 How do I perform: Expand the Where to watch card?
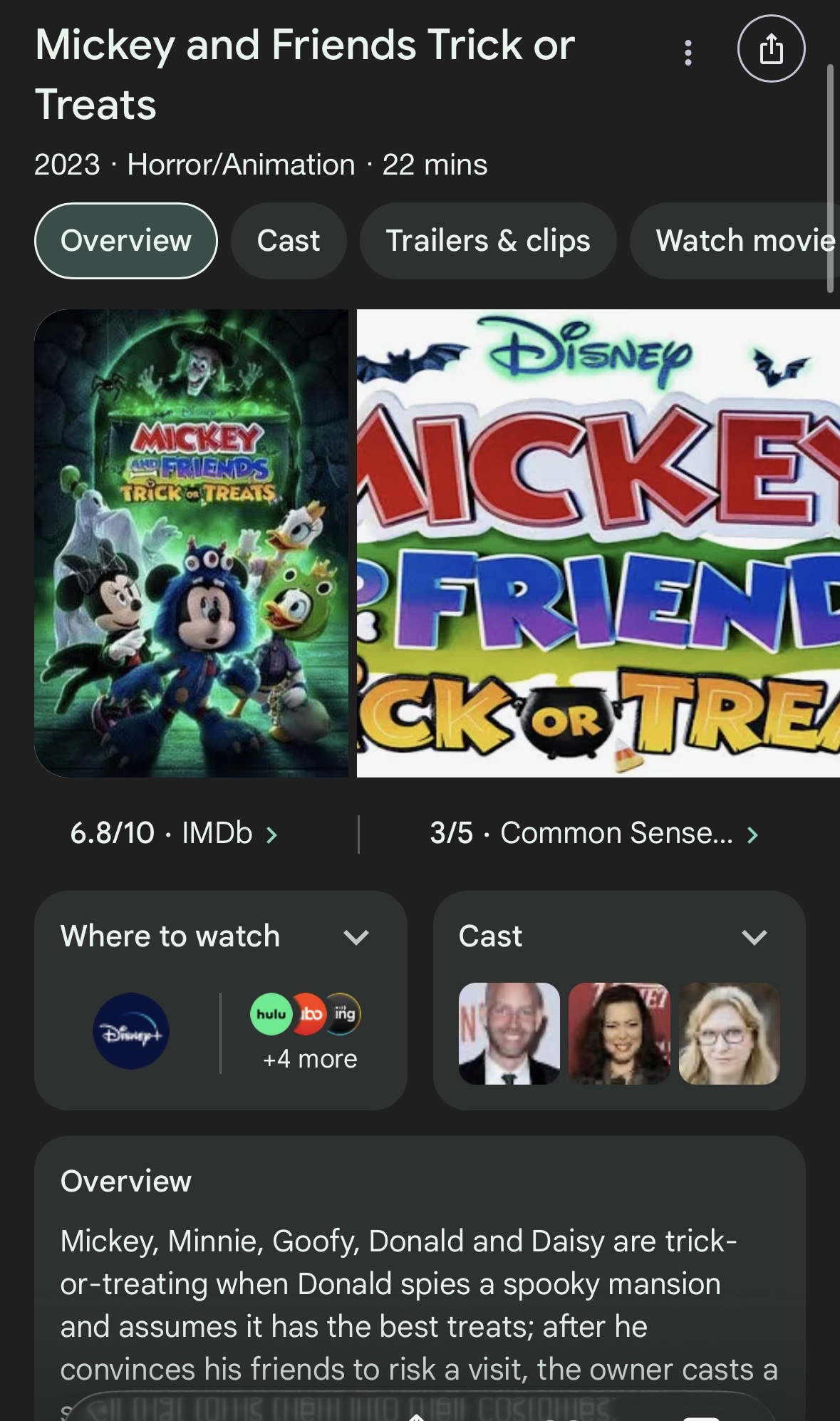click(356, 936)
